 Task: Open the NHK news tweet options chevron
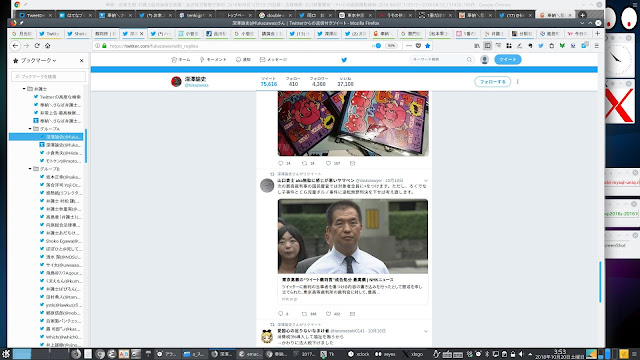pyautogui.click(x=426, y=180)
